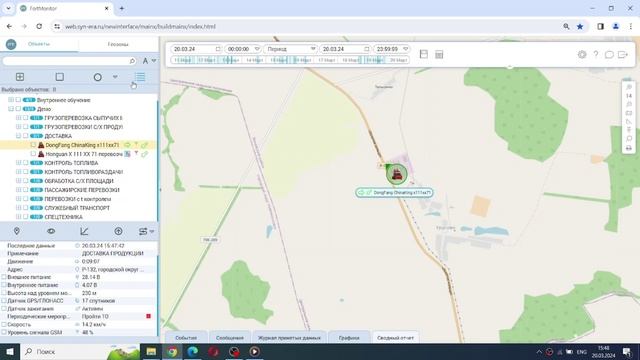Open the chat messages bubble icon
The image size is (640, 360).
[609, 54]
